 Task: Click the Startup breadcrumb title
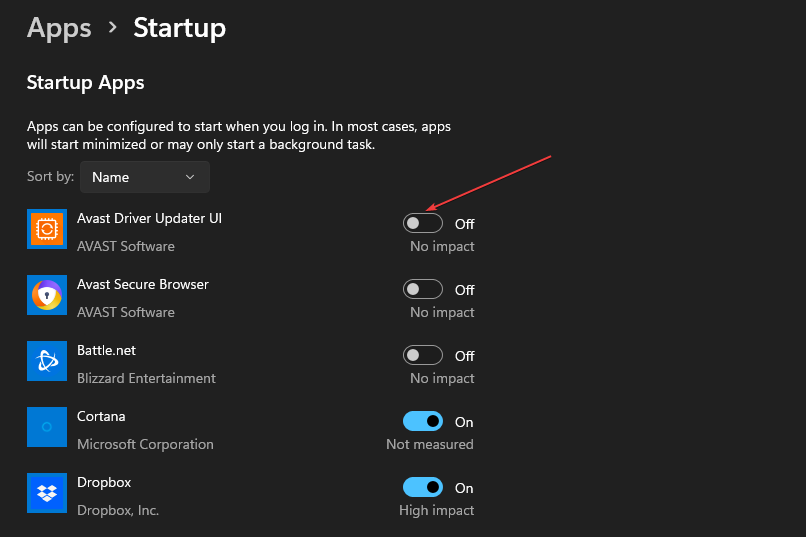(x=180, y=28)
